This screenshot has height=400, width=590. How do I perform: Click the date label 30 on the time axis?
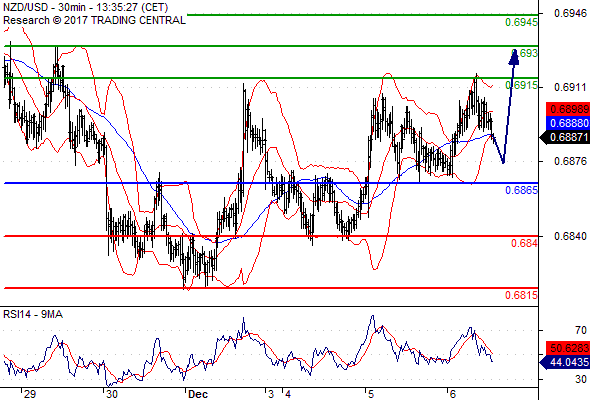[x=112, y=394]
